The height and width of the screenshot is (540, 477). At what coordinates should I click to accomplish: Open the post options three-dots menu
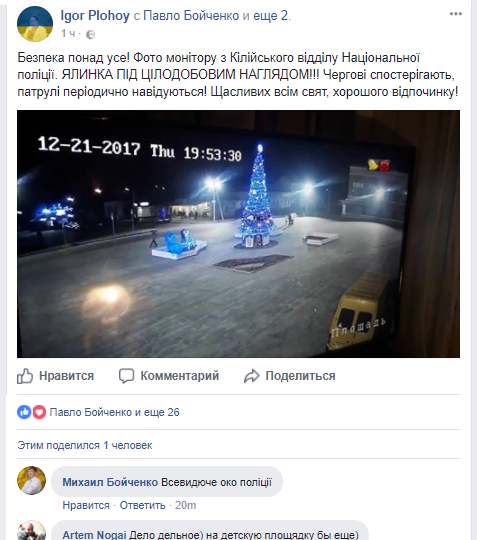(x=455, y=14)
